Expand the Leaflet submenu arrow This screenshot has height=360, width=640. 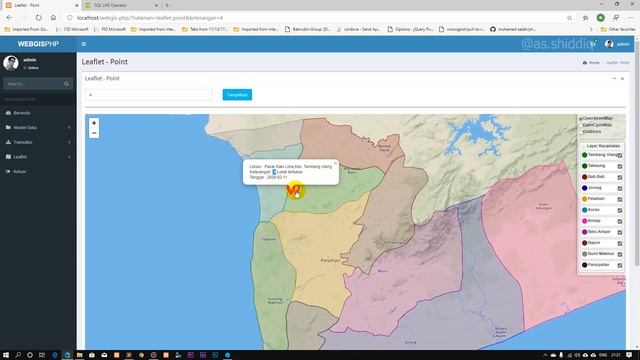[69, 157]
